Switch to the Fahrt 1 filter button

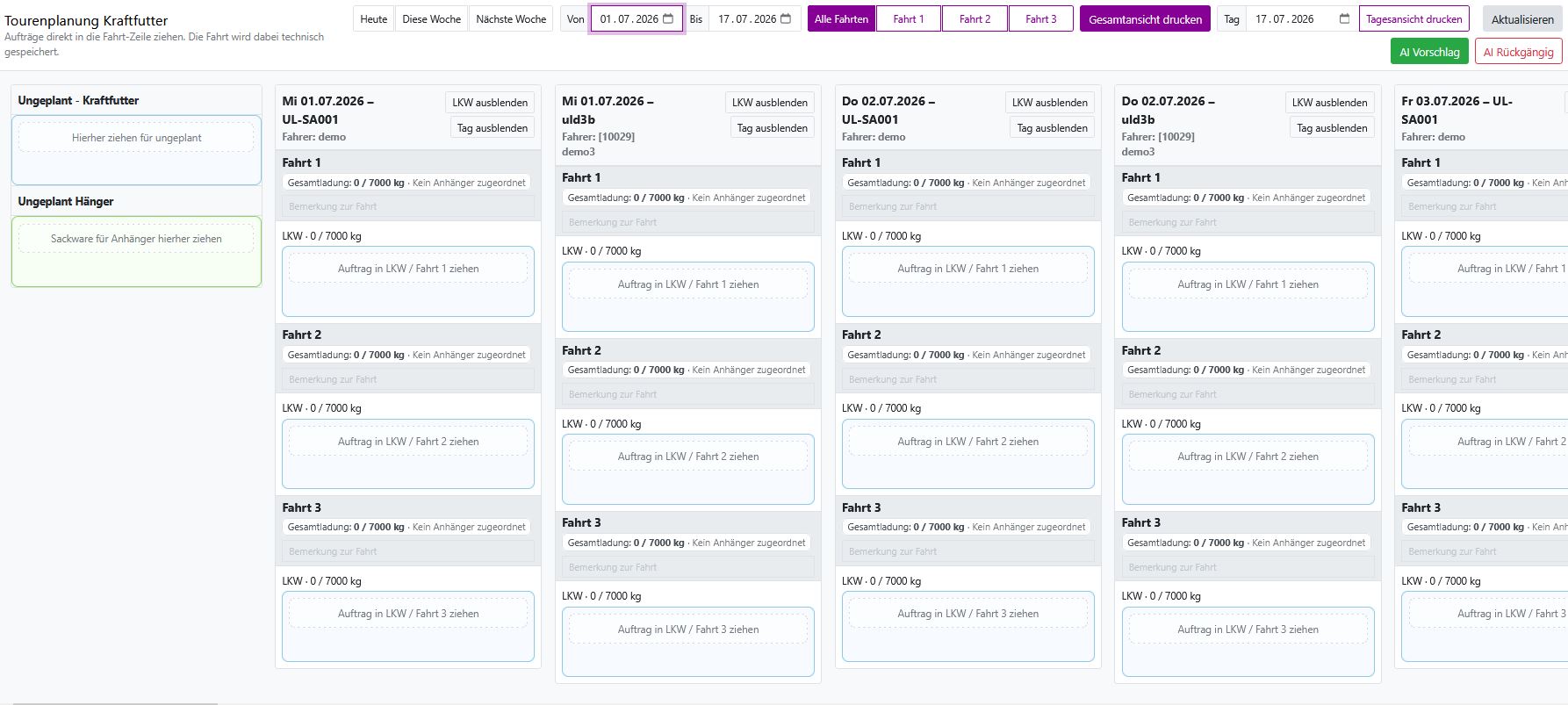click(x=909, y=18)
